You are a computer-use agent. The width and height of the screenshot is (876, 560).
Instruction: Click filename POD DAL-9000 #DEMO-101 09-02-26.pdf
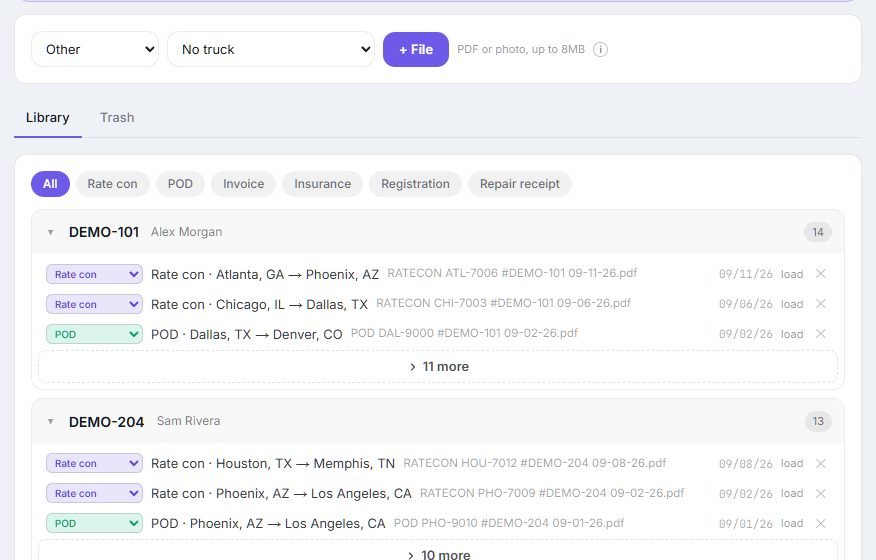point(464,333)
